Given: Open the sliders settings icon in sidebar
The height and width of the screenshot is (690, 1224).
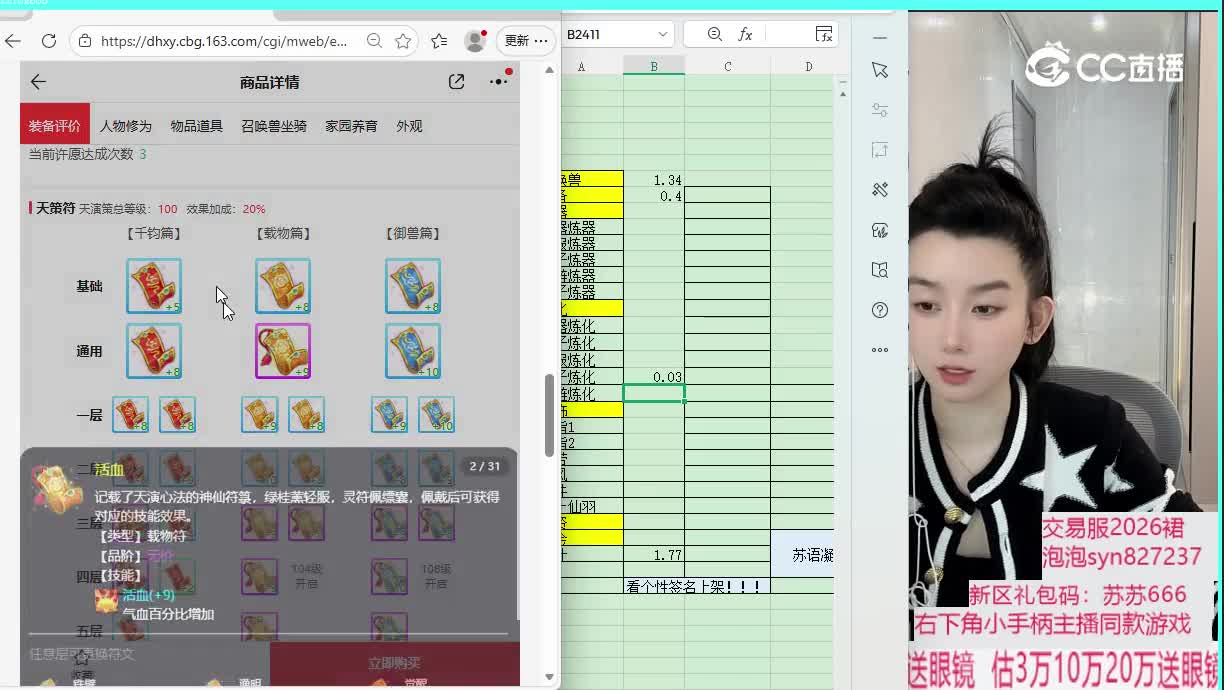Looking at the screenshot, I should pyautogui.click(x=880, y=110).
